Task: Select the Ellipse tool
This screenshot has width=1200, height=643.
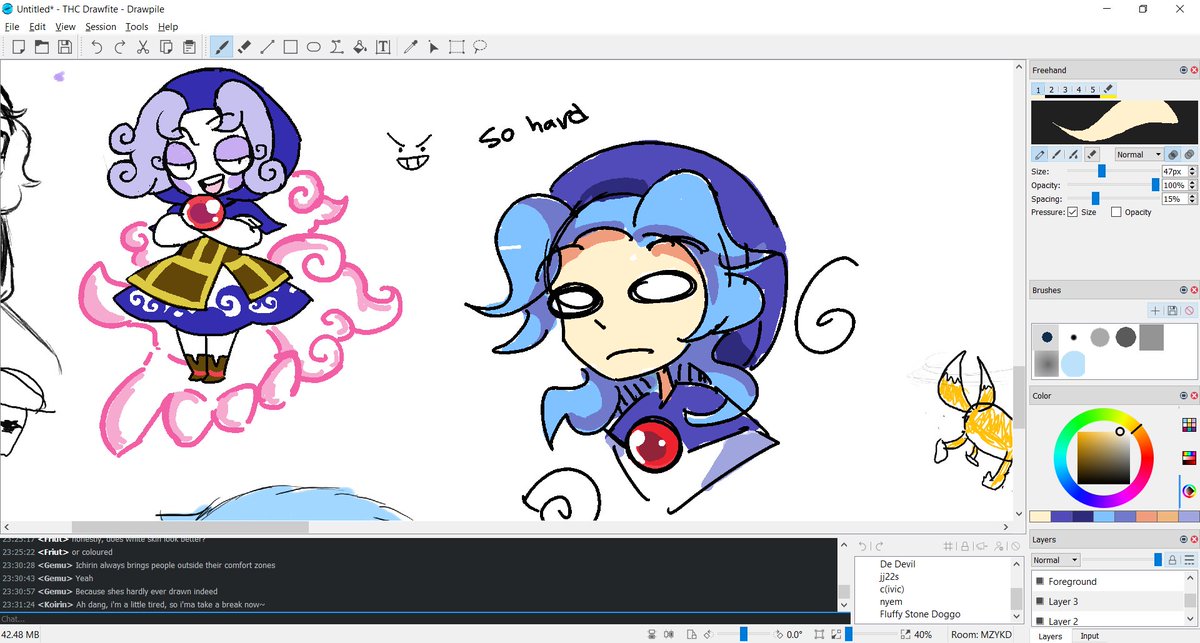Action: [313, 47]
